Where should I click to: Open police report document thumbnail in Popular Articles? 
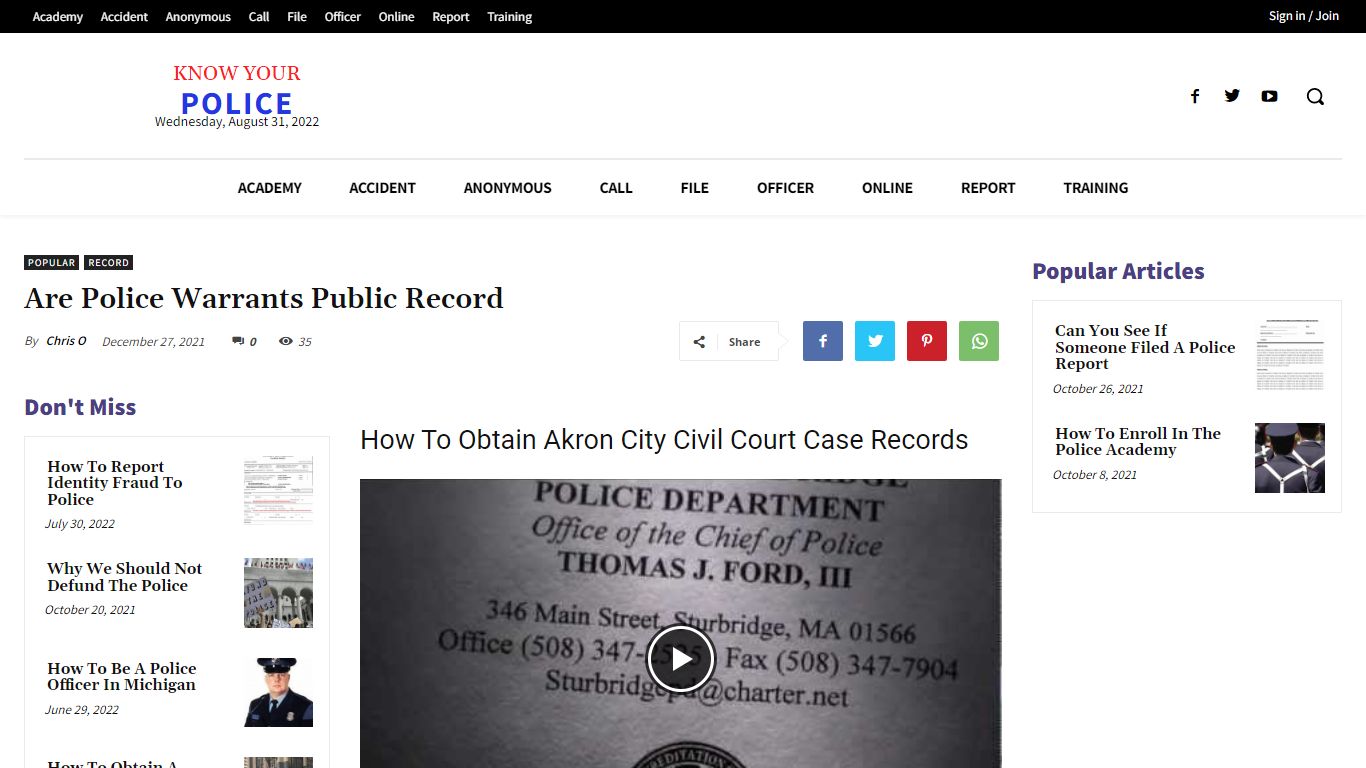[1290, 355]
